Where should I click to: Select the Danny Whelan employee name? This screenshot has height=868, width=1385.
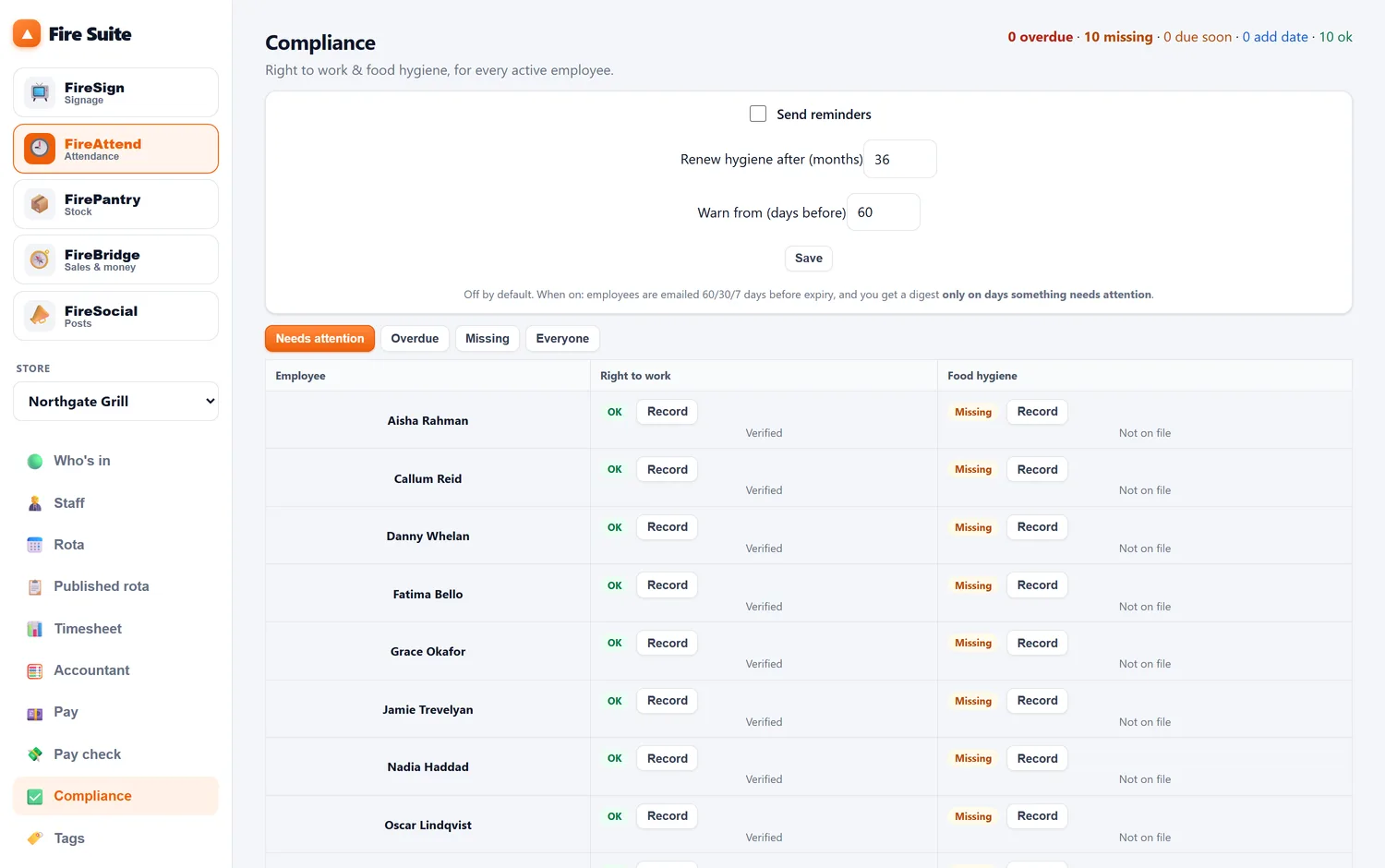point(428,536)
